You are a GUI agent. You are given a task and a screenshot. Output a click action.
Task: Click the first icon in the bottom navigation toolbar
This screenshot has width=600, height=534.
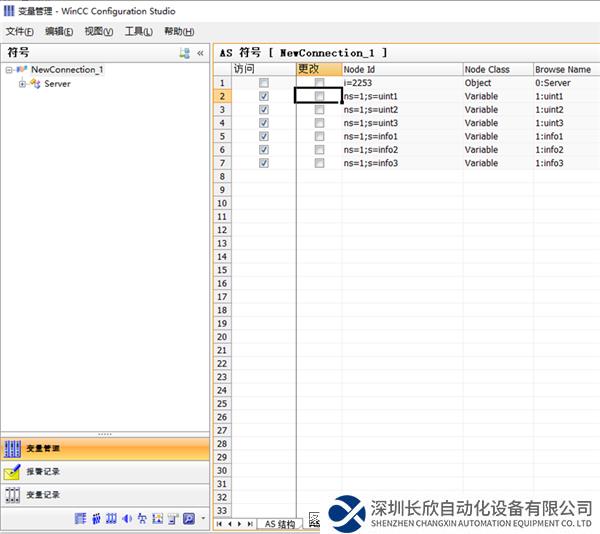coord(82,519)
